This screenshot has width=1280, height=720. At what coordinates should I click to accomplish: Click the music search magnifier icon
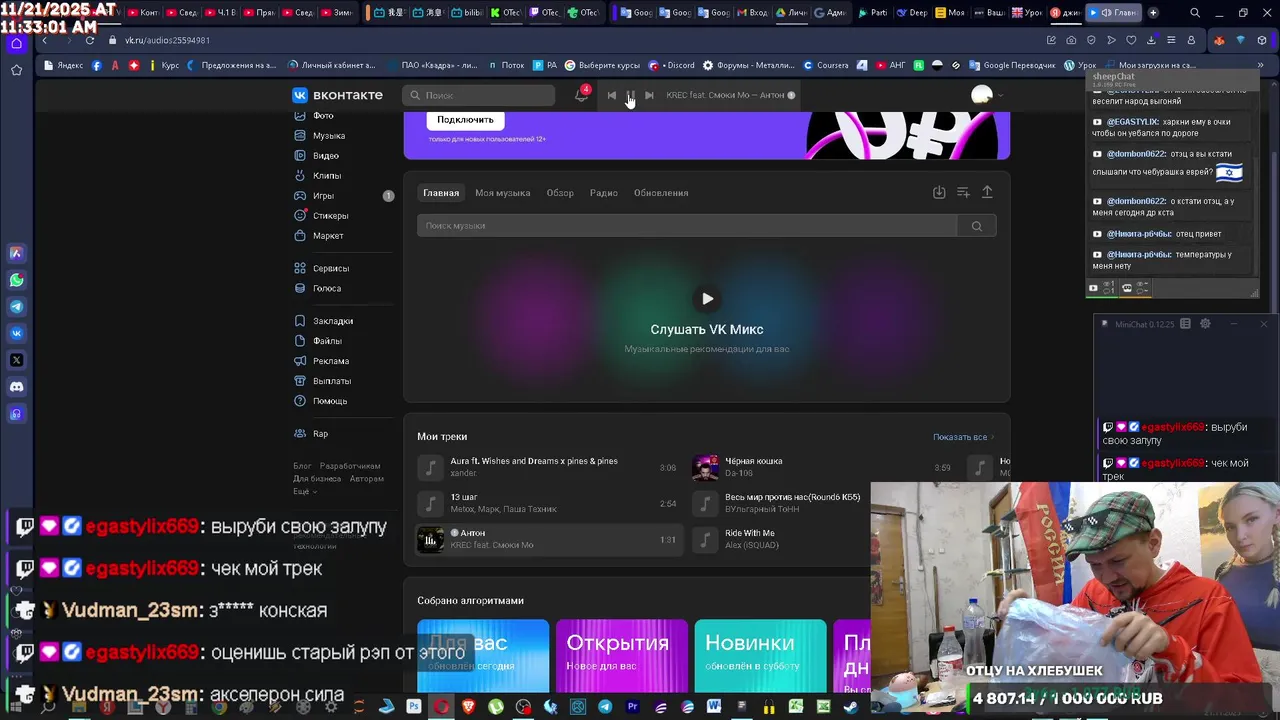point(977,226)
